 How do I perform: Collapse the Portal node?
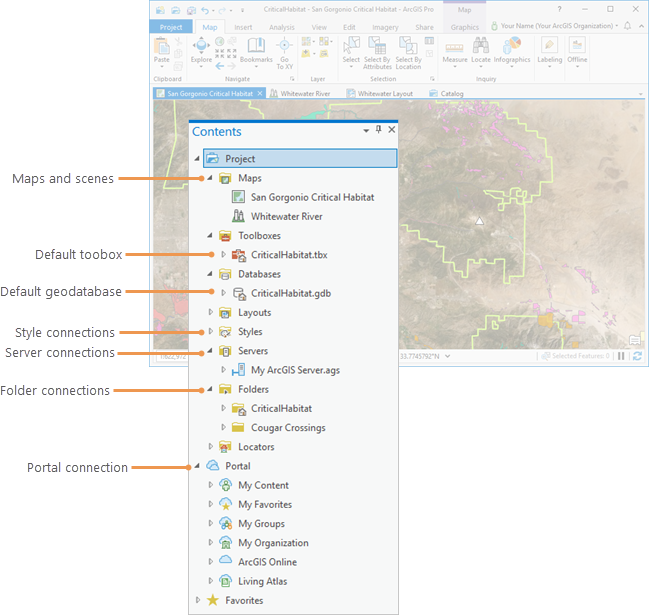point(197,466)
